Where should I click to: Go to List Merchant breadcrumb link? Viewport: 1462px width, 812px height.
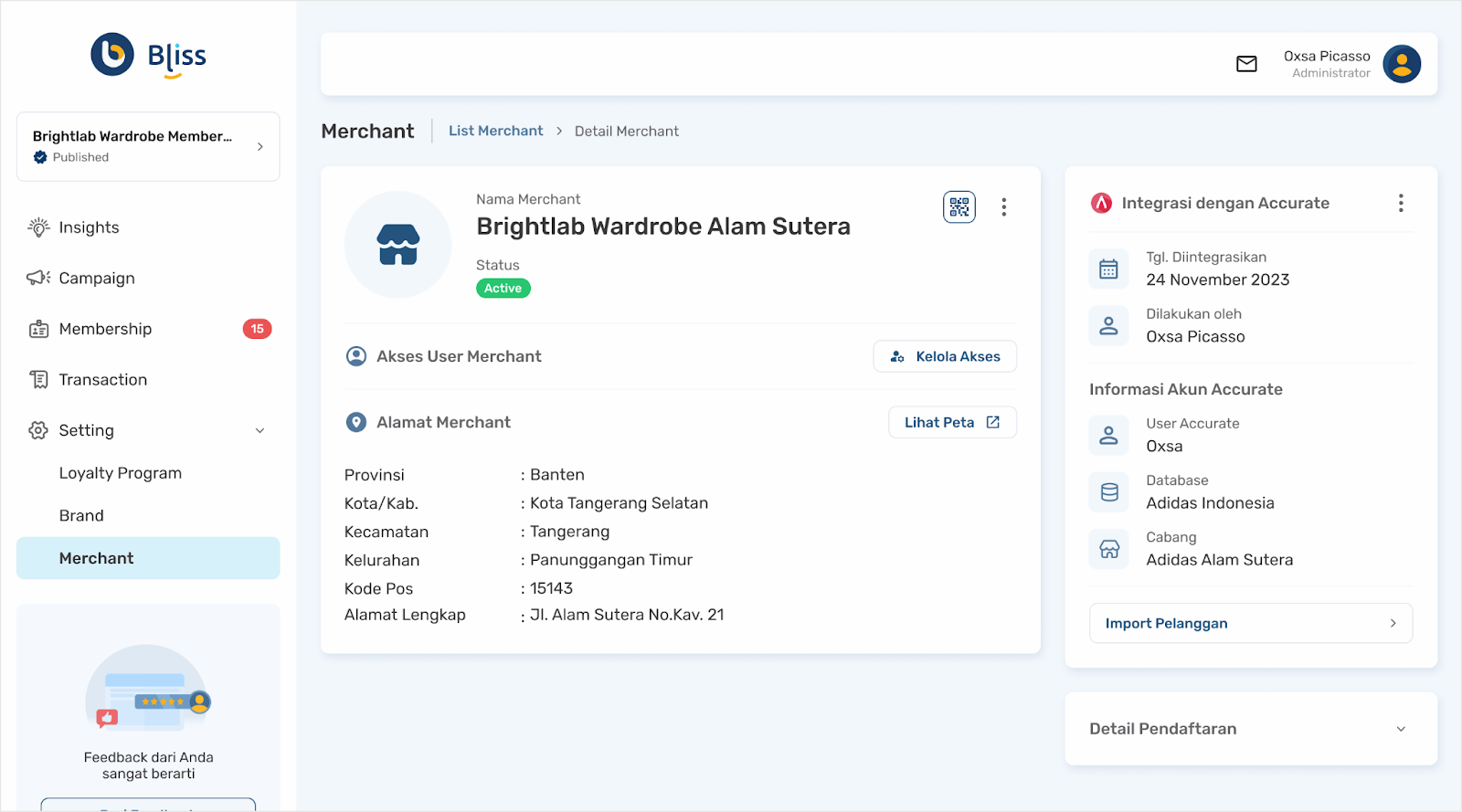(x=496, y=131)
